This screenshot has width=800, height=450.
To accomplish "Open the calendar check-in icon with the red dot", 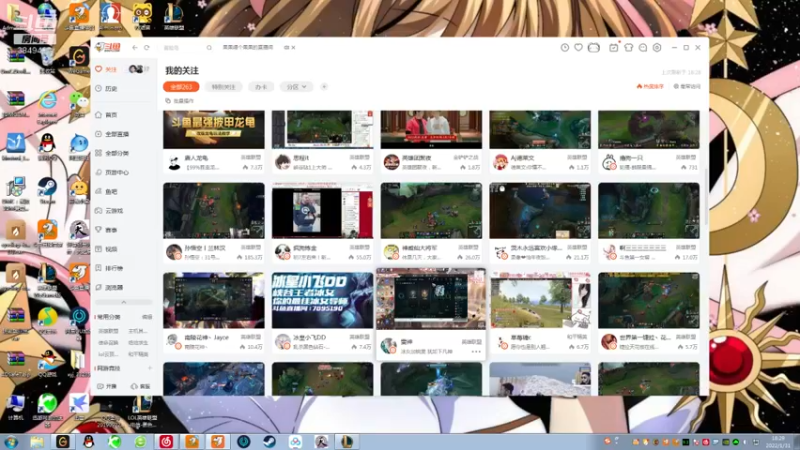I will coord(614,47).
